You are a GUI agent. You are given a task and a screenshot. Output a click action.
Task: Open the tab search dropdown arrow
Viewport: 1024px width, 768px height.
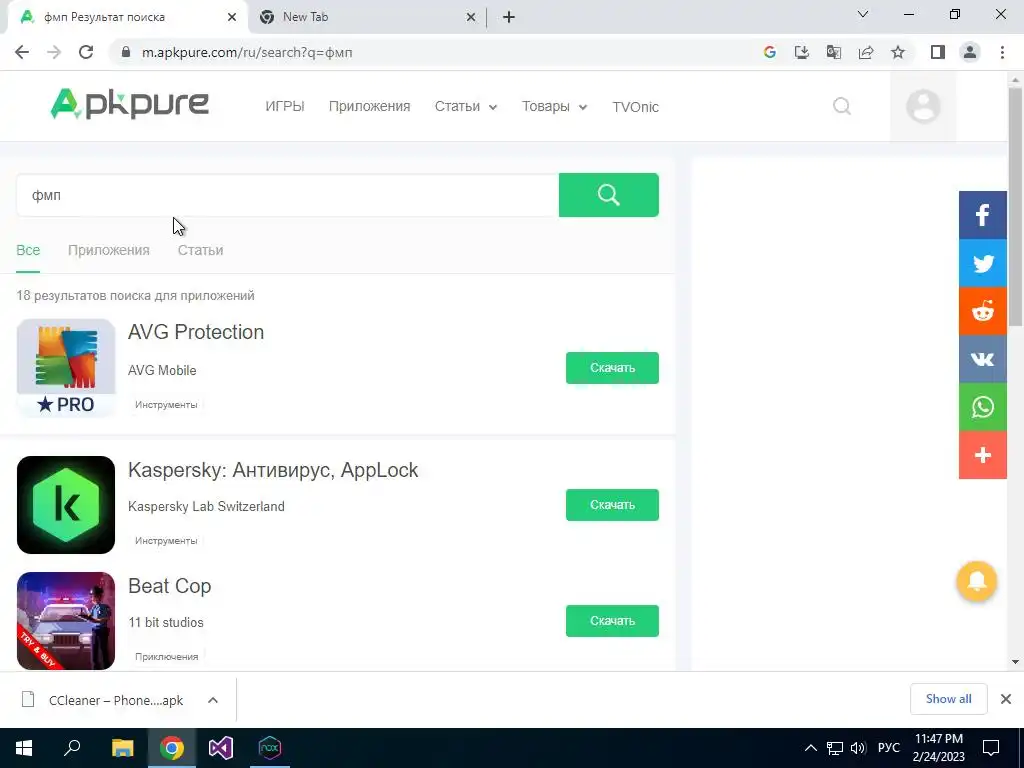863,14
